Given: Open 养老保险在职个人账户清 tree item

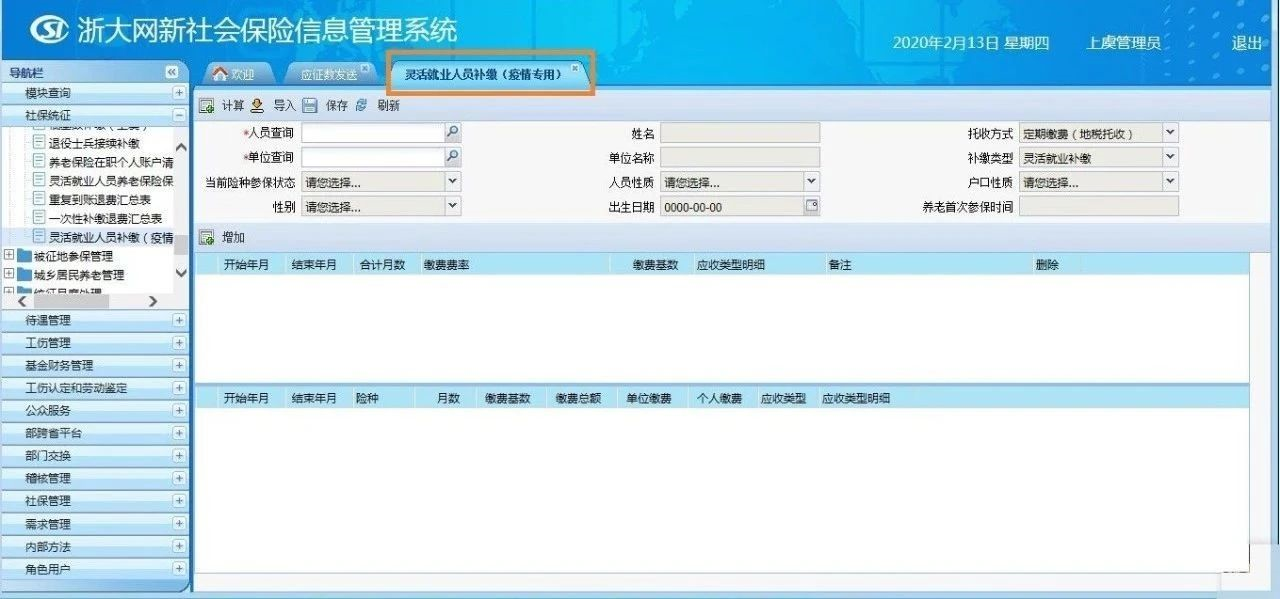Looking at the screenshot, I should [x=111, y=162].
